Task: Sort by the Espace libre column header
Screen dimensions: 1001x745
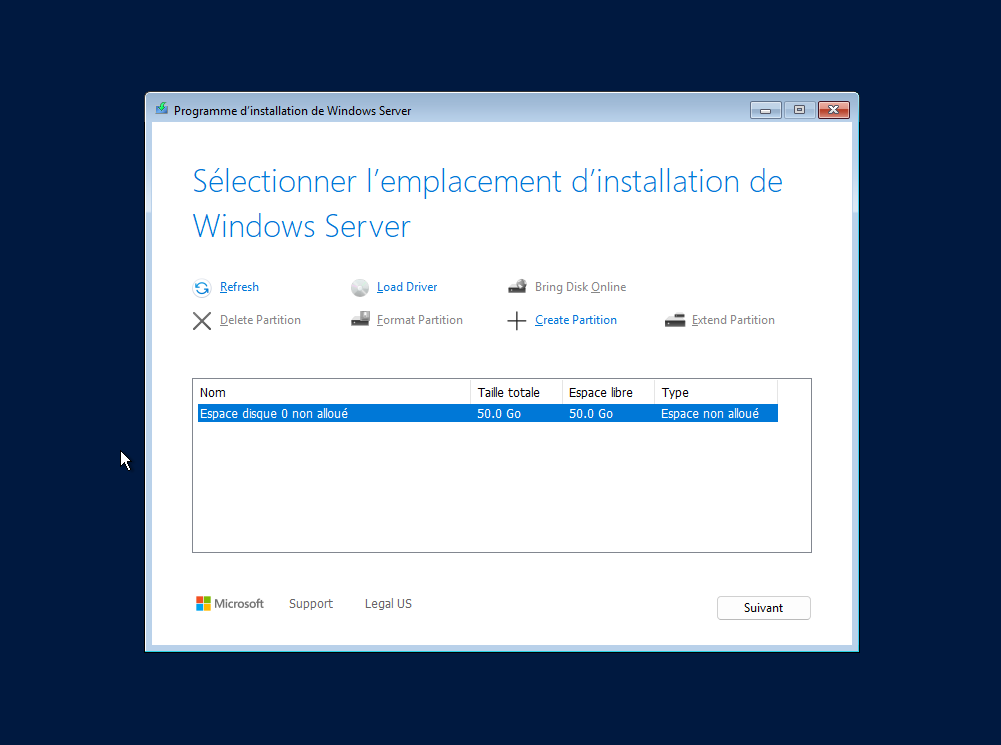Action: click(608, 393)
